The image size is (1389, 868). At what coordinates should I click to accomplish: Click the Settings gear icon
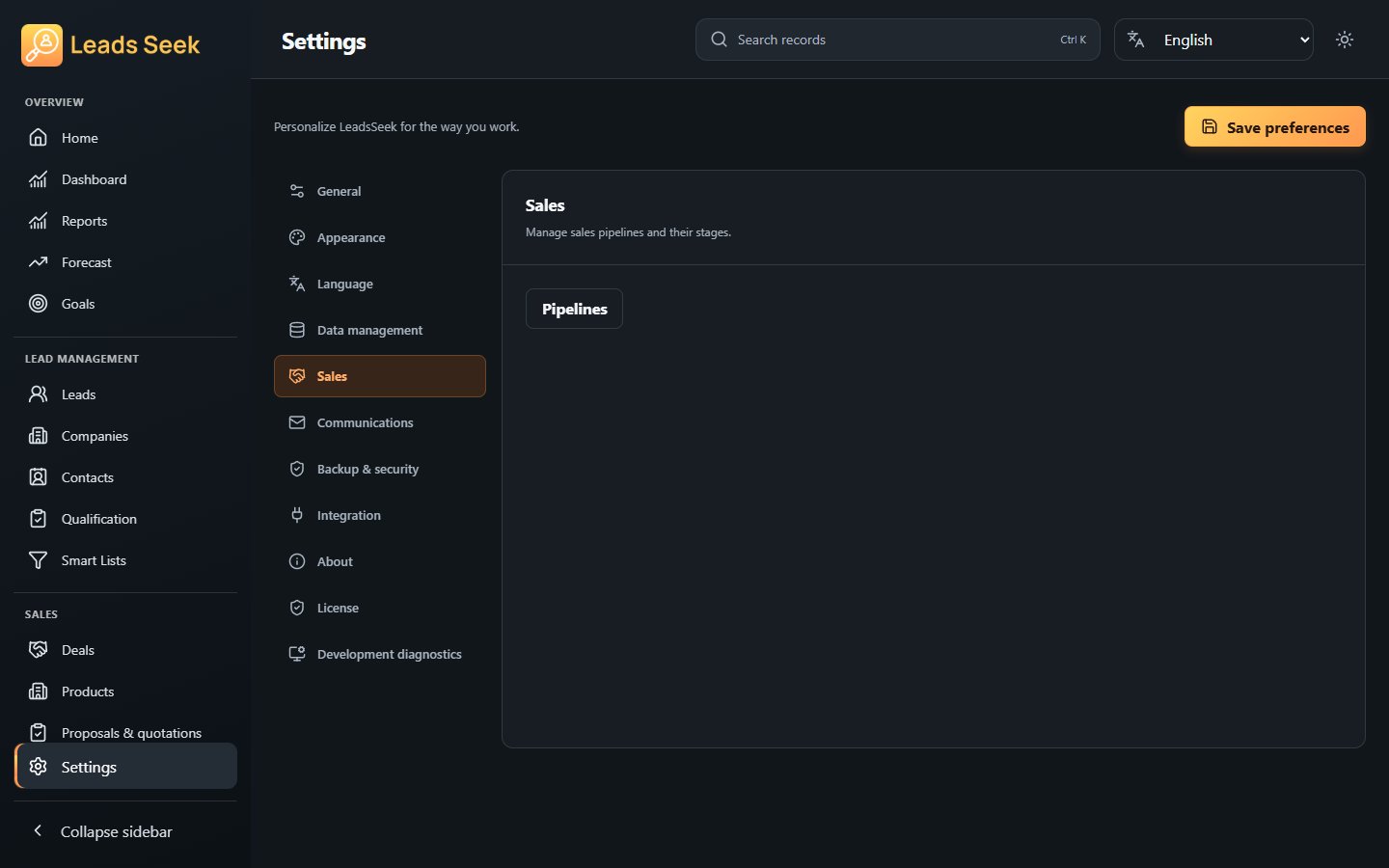tap(38, 767)
